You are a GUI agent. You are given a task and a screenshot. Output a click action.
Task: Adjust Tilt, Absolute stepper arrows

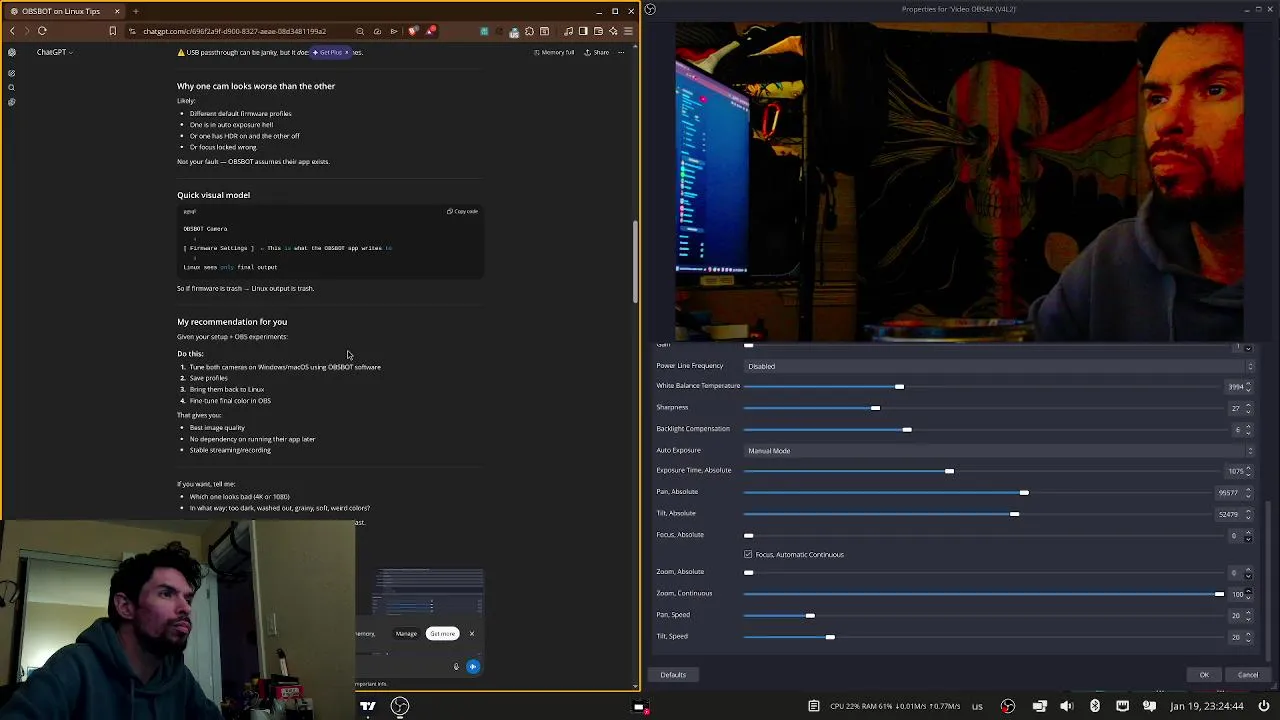(1248, 514)
